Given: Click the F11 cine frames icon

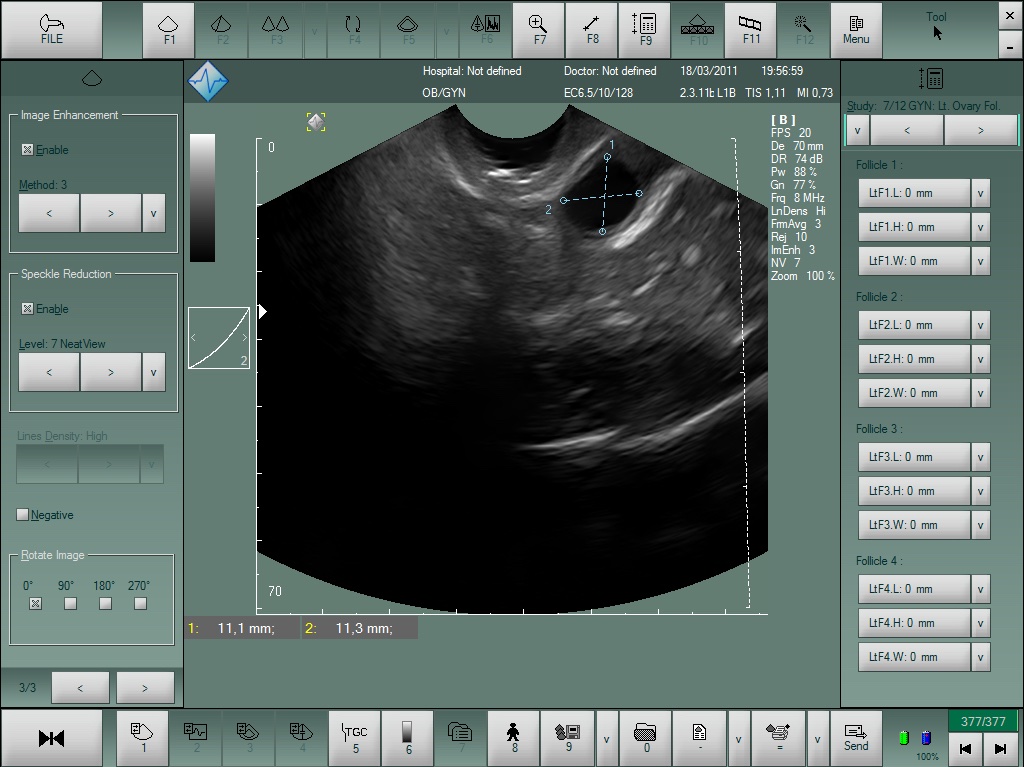Looking at the screenshot, I should pos(750,30).
